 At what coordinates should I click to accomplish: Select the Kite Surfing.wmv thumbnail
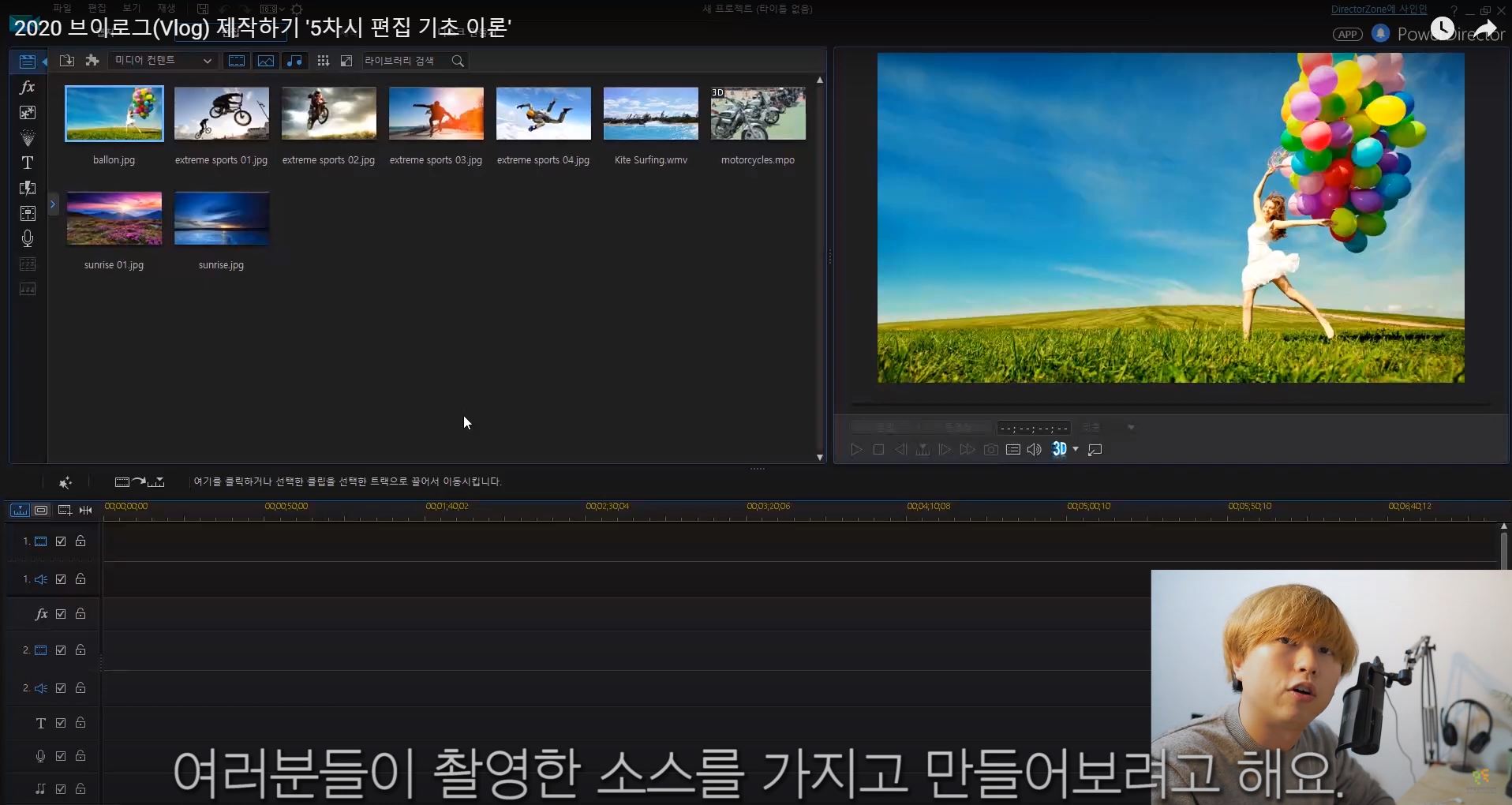click(650, 114)
